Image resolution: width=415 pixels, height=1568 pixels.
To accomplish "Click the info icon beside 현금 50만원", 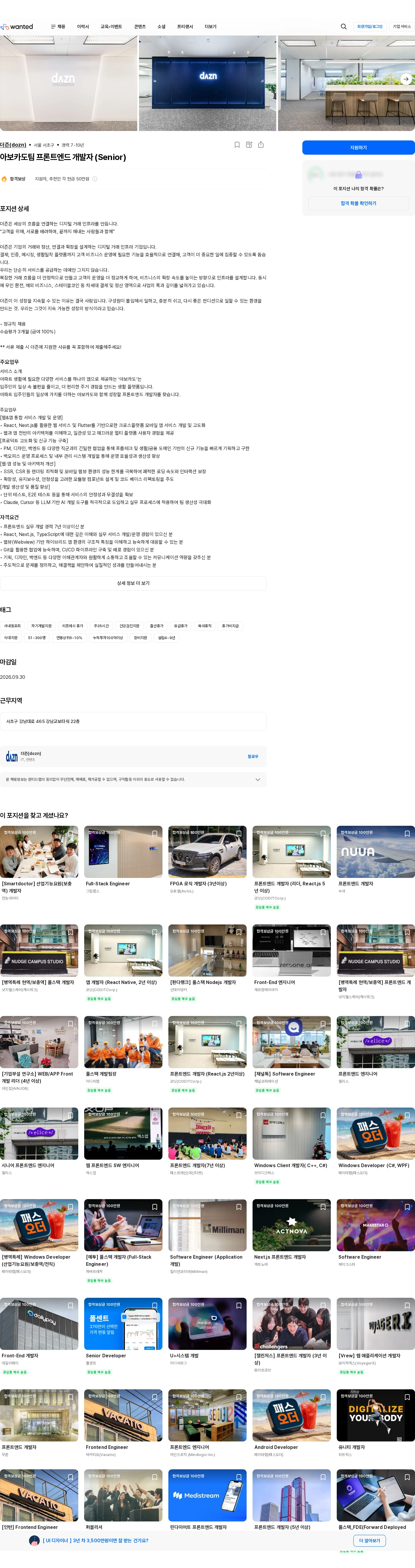I will [x=95, y=179].
